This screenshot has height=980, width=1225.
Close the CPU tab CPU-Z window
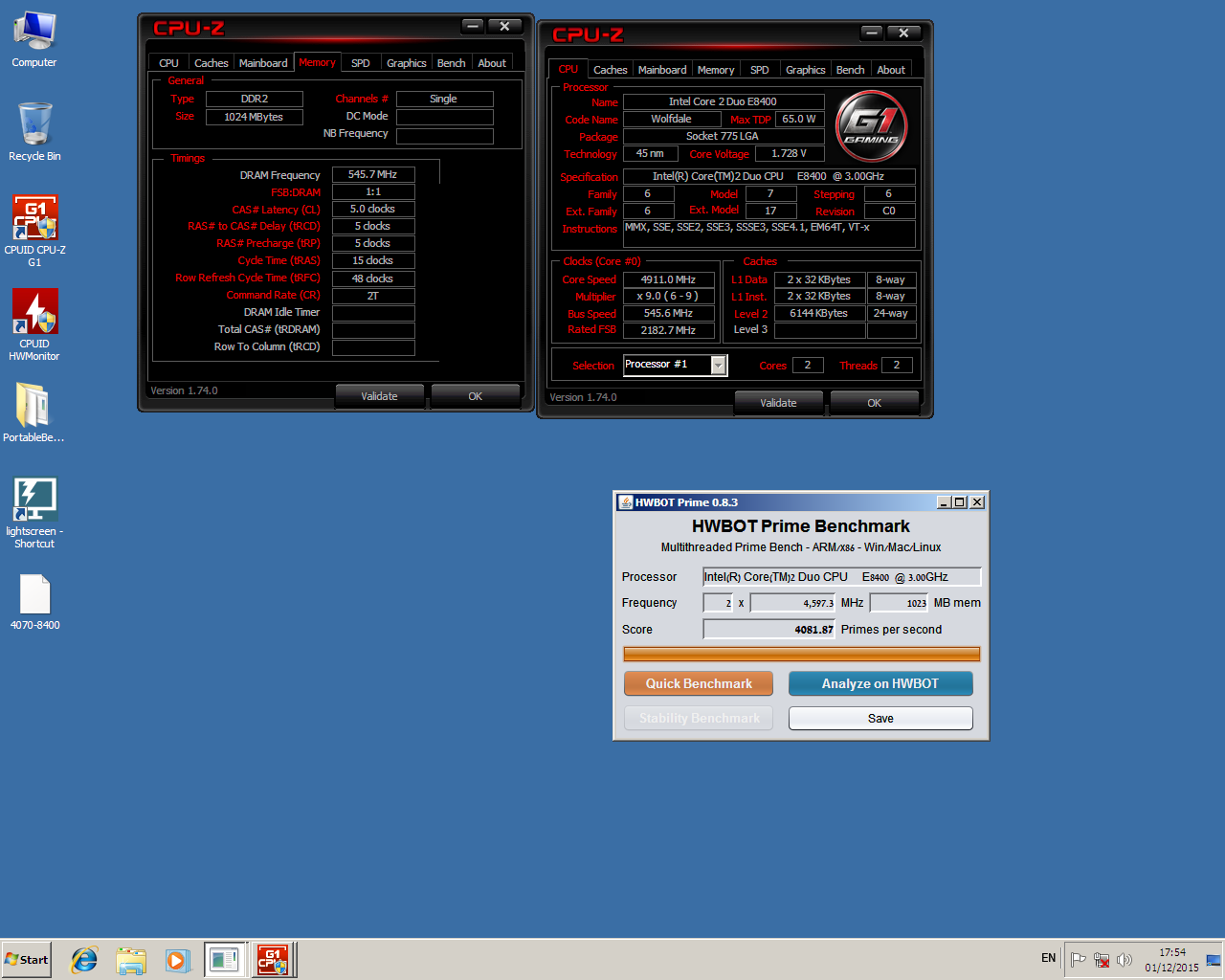tap(903, 33)
